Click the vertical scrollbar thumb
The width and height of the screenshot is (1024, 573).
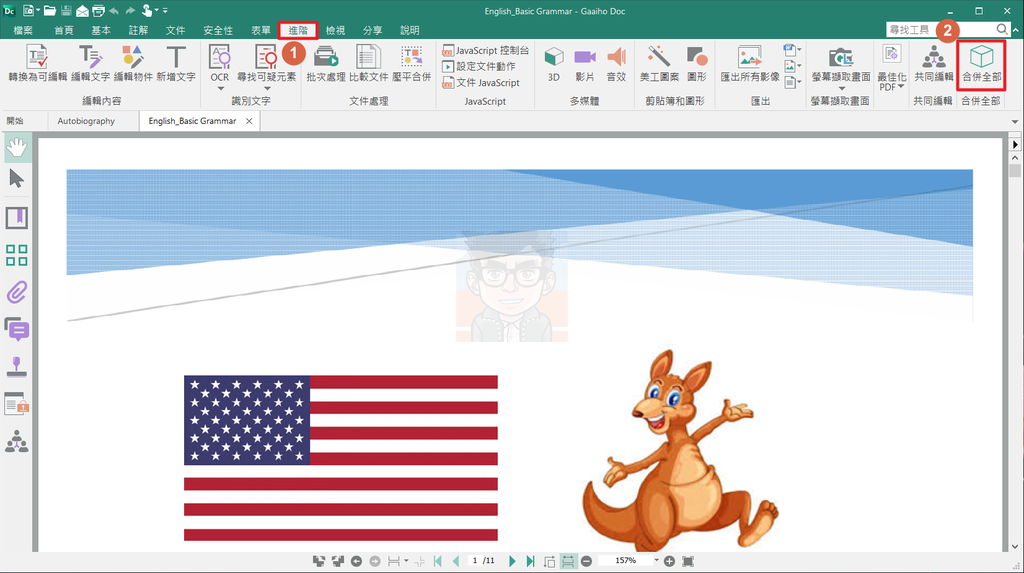point(1014,171)
